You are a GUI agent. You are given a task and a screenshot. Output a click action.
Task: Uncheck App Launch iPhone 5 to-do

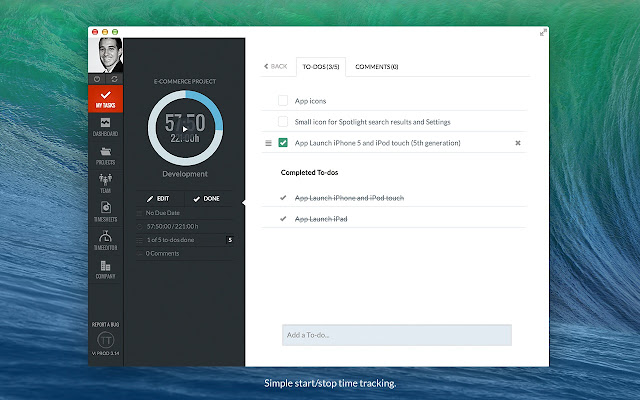tap(283, 142)
